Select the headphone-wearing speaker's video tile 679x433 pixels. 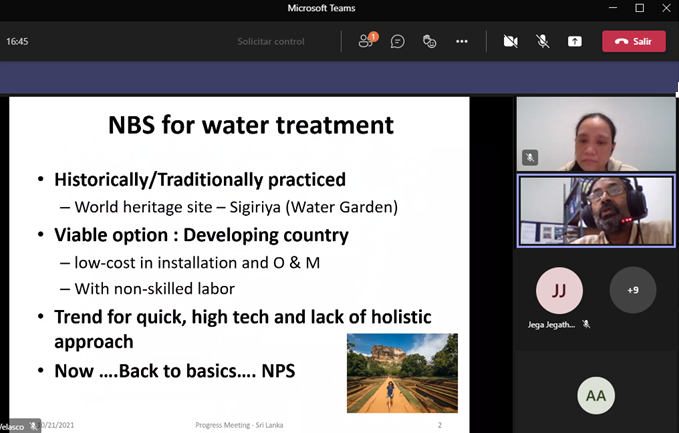596,211
